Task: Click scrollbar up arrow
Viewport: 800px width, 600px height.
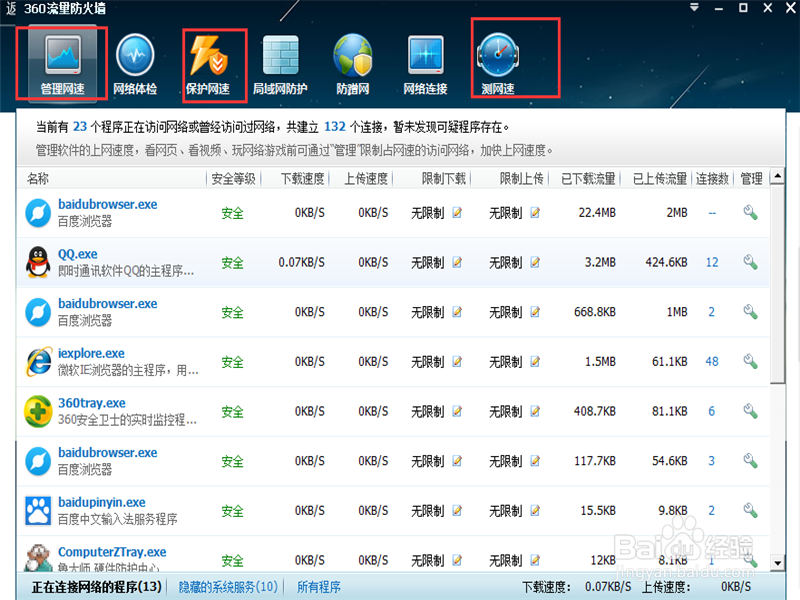Action: tap(777, 177)
